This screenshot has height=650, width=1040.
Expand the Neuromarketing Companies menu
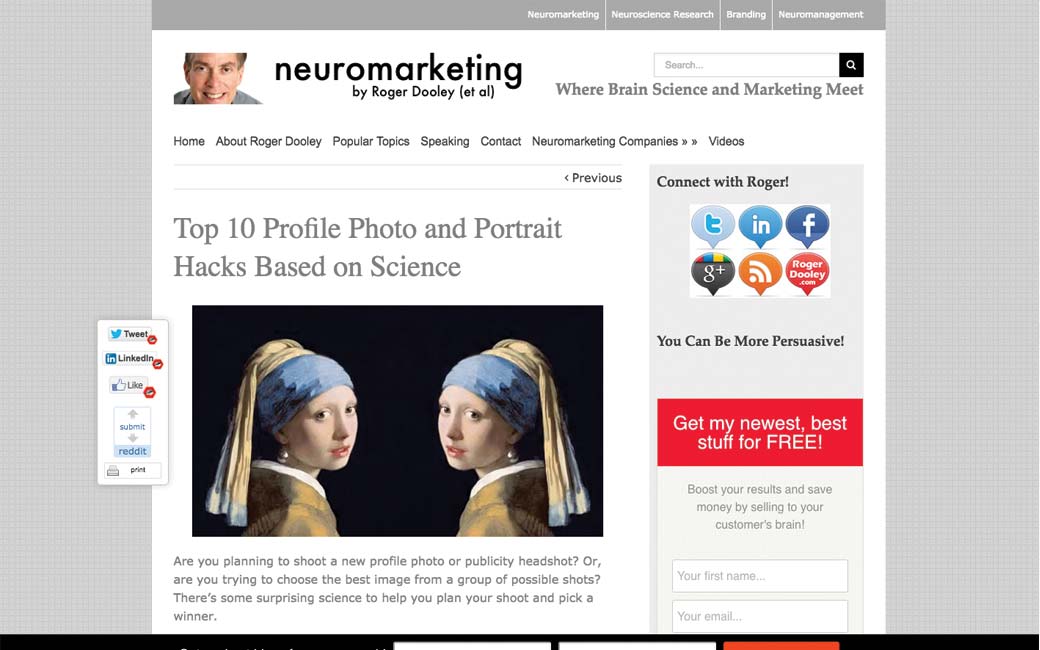614,141
